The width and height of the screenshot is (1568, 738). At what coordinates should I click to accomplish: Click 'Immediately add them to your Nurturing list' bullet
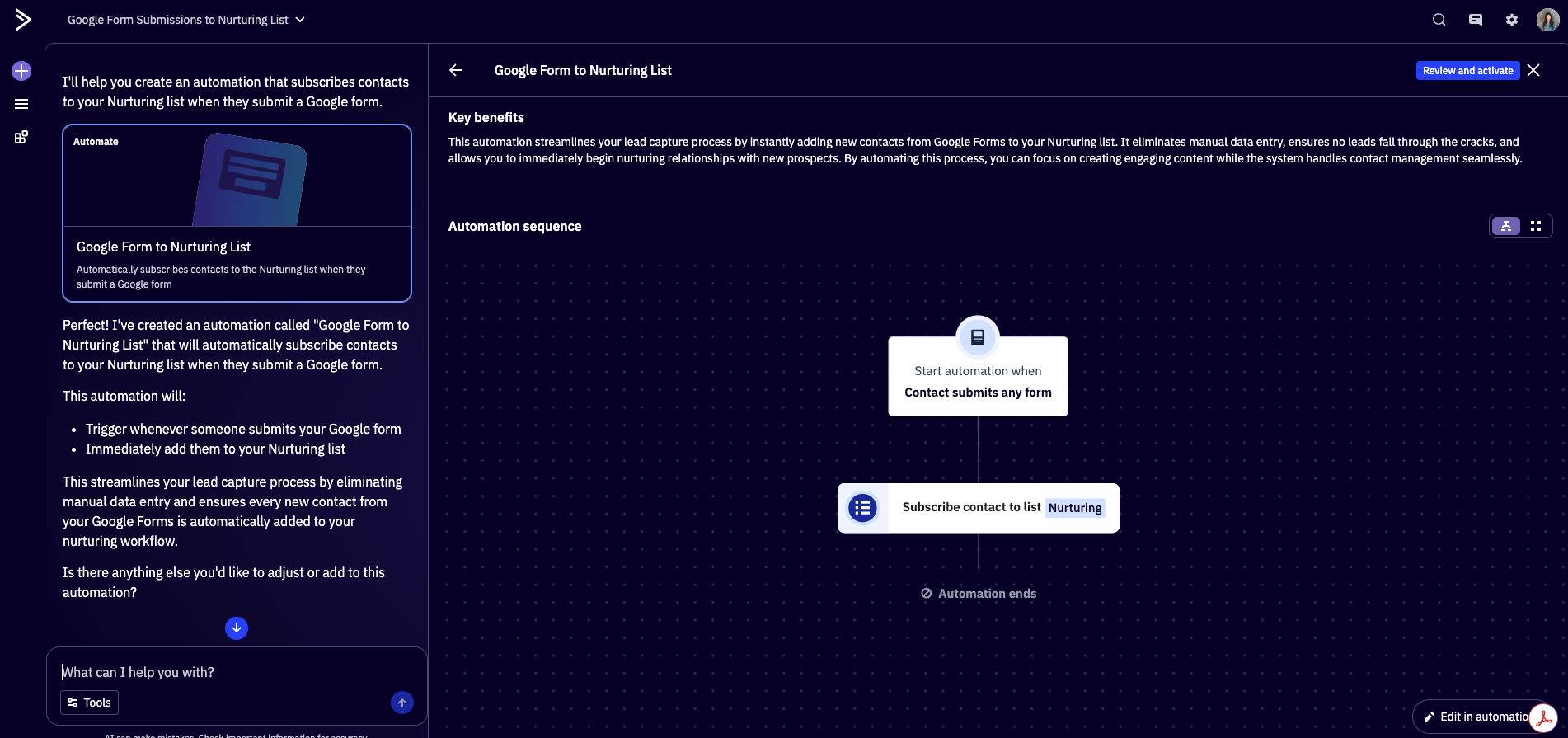click(x=215, y=449)
